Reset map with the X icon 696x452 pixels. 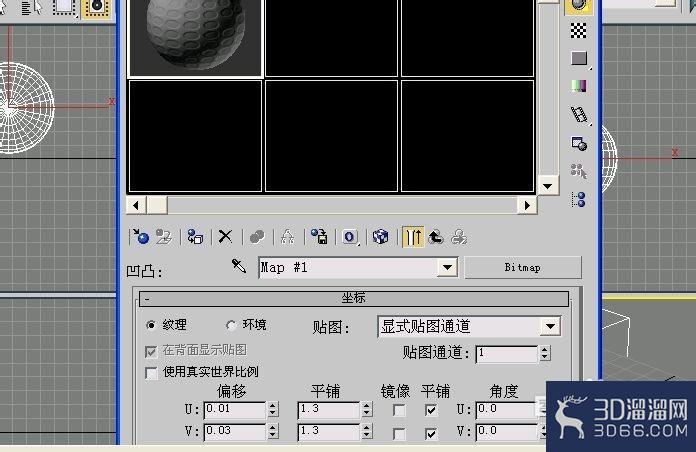point(225,237)
